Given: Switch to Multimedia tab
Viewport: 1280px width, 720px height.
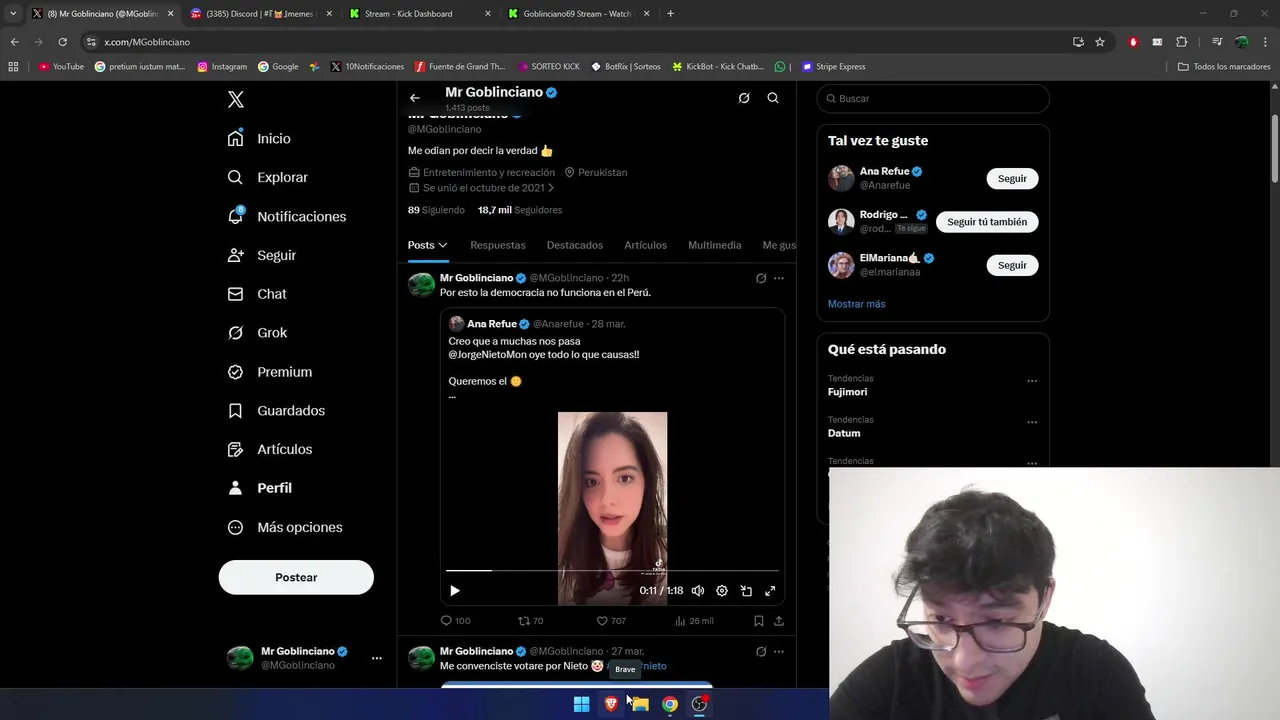Looking at the screenshot, I should 715,245.
